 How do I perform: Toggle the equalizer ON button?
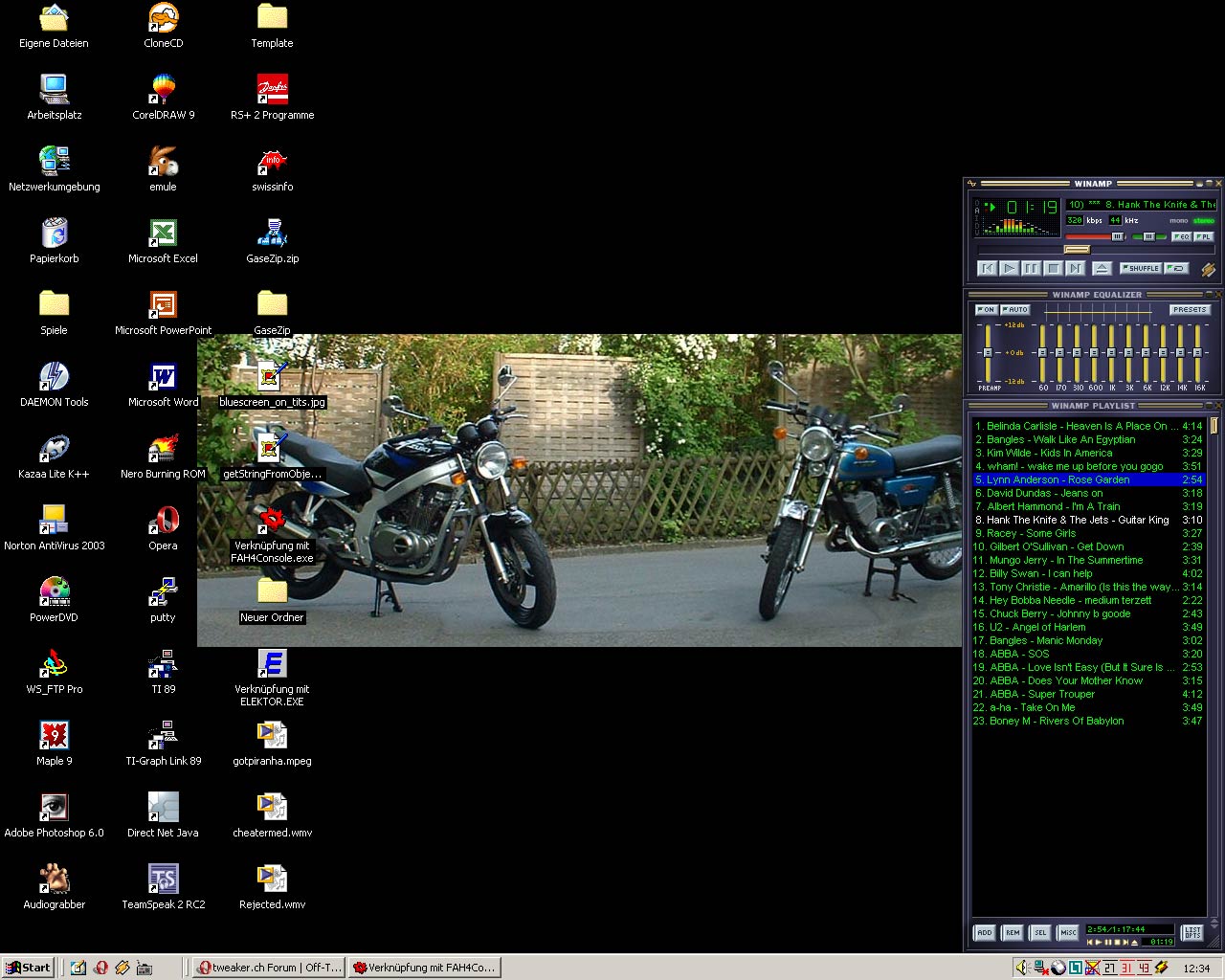986,310
